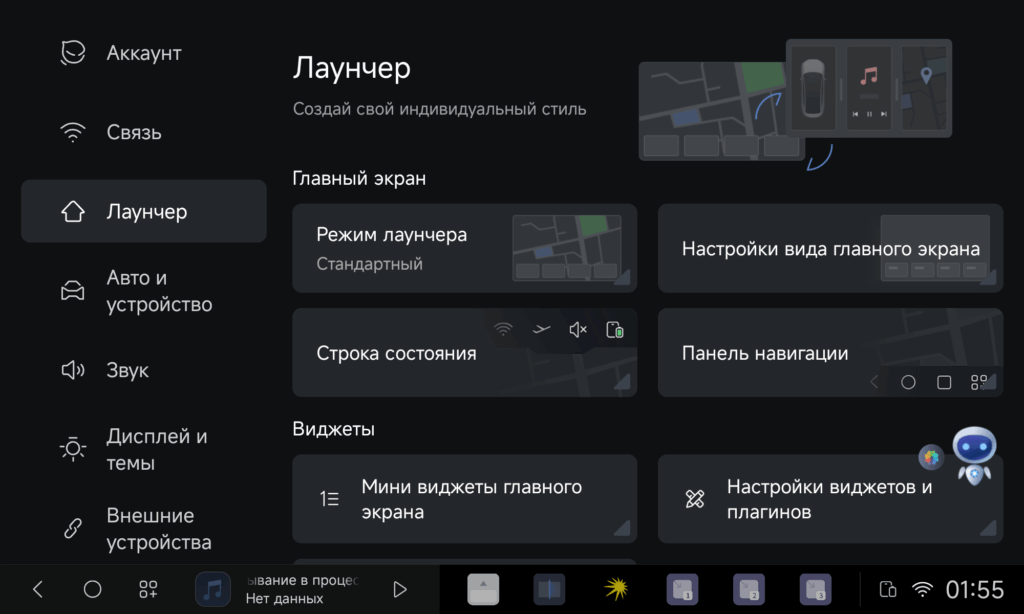Click the account face icon
The height and width of the screenshot is (614, 1024).
click(x=72, y=53)
